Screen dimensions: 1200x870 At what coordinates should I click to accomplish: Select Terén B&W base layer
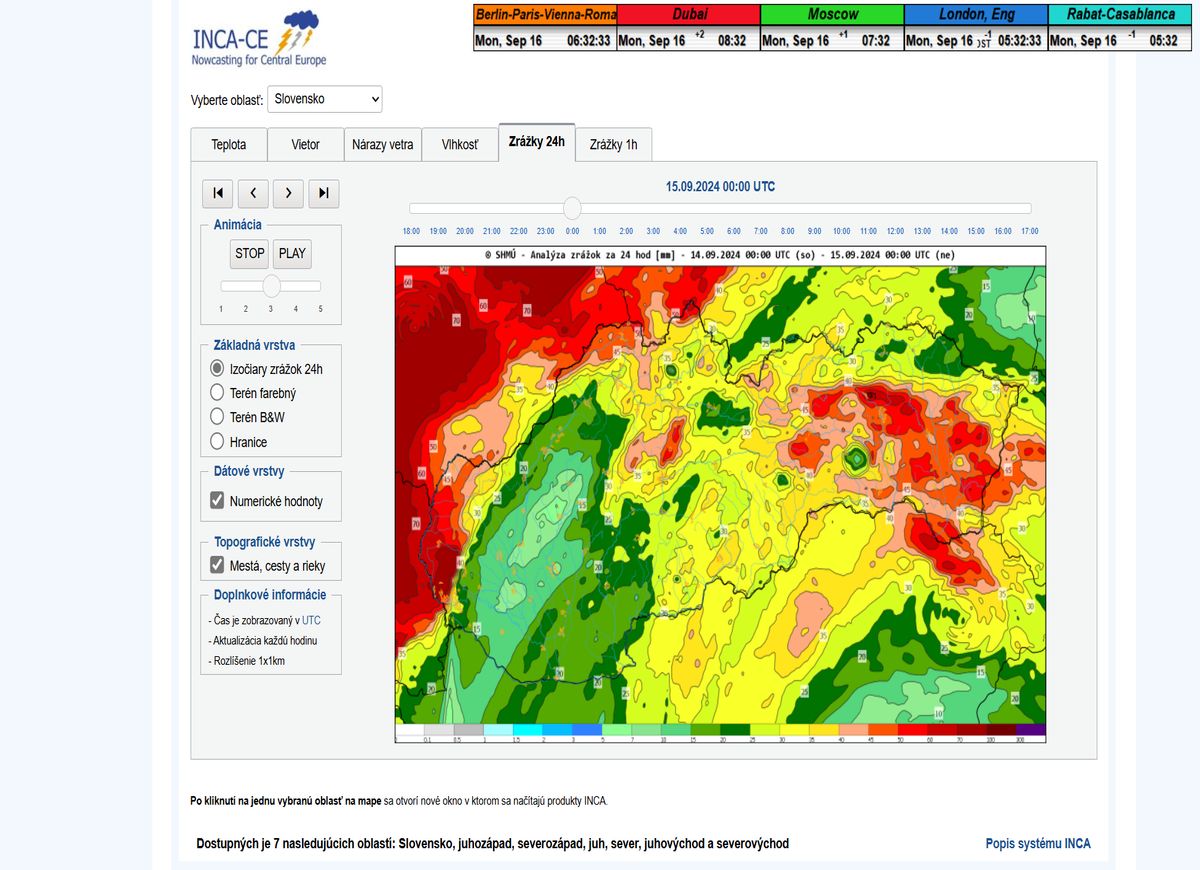click(217, 417)
